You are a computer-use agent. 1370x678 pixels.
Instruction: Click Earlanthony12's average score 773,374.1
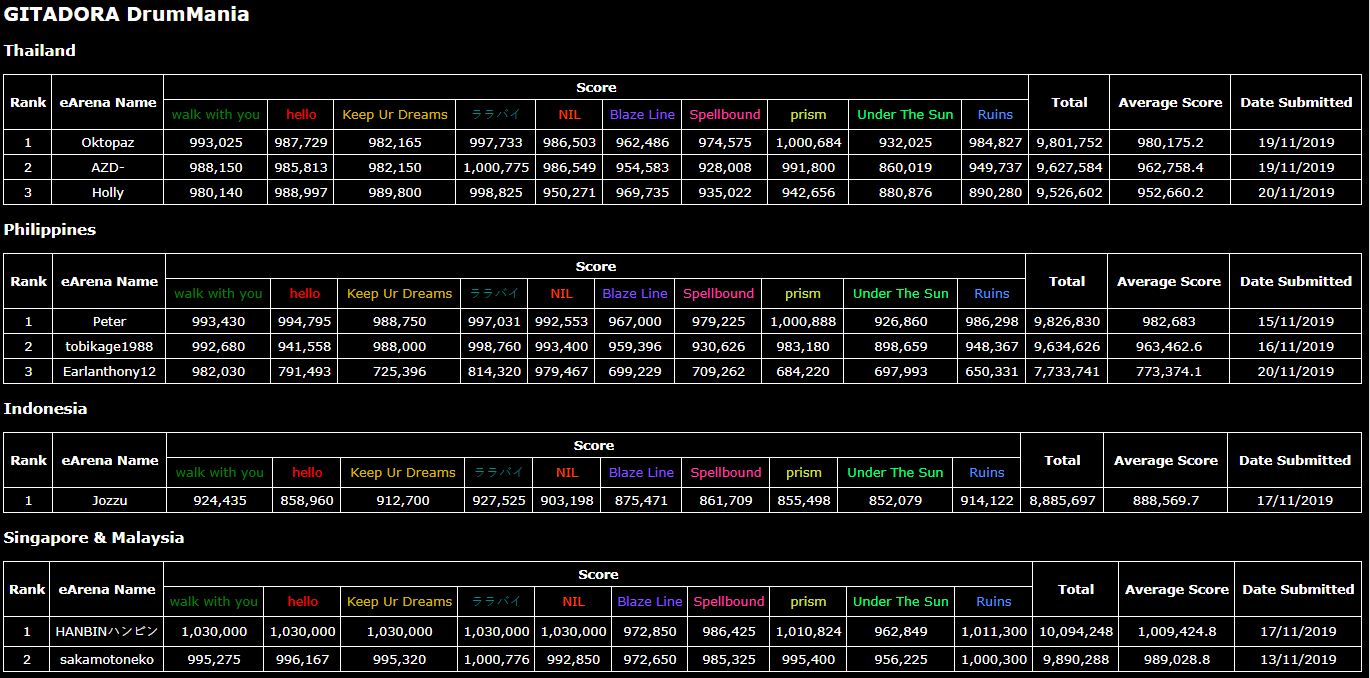point(1168,372)
